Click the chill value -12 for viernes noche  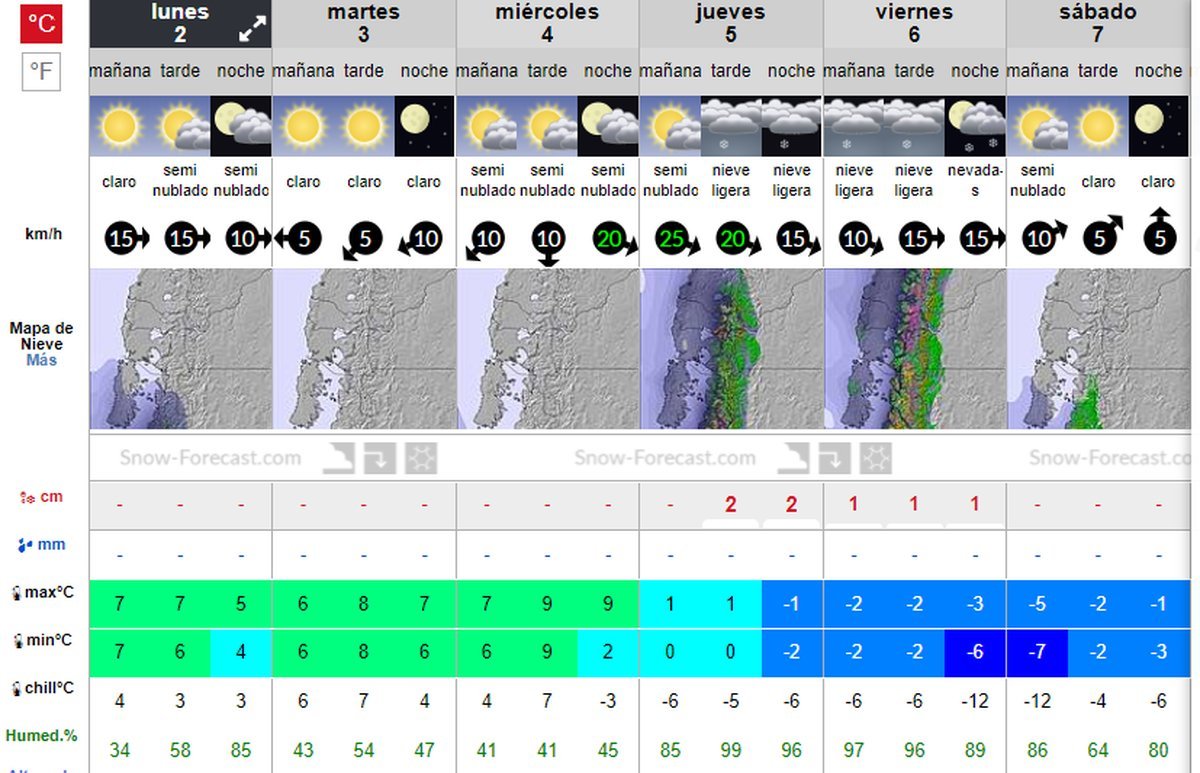click(x=975, y=701)
